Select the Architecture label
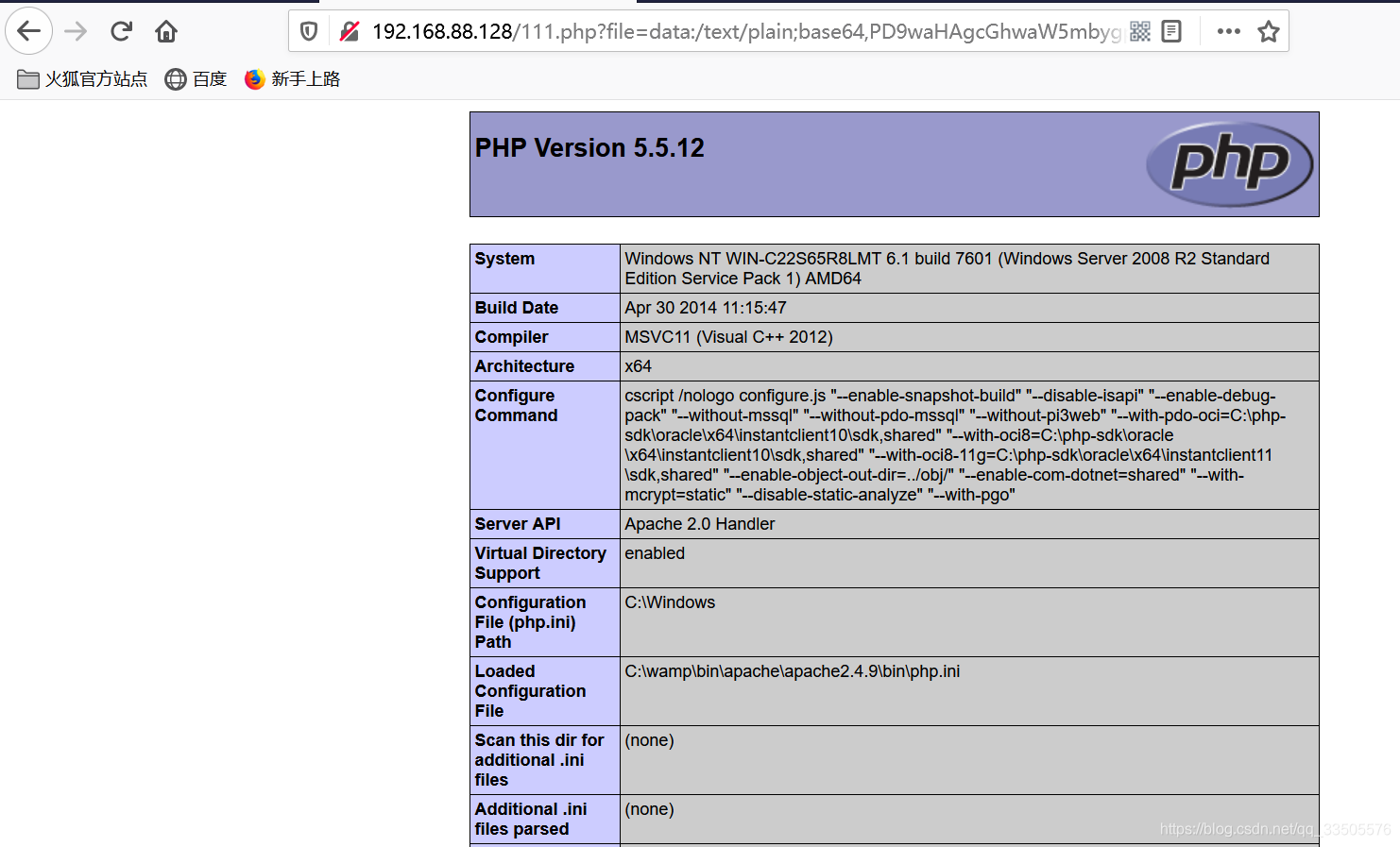 524,366
